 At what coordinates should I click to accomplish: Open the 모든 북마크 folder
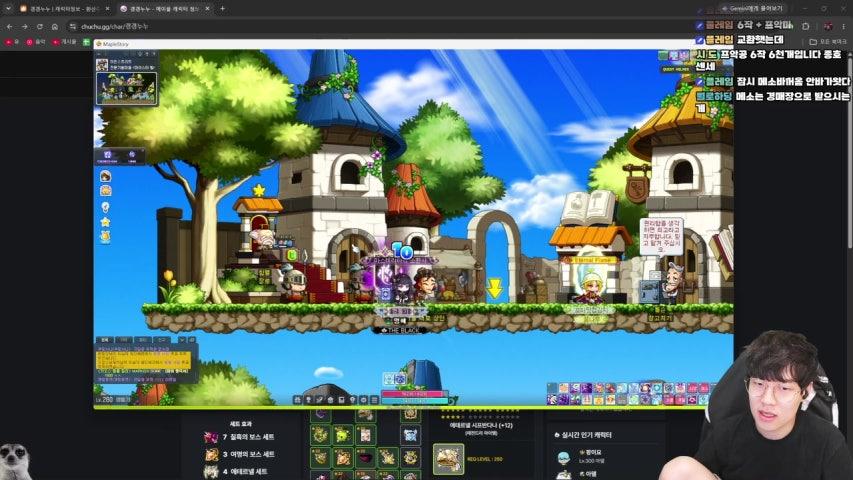click(x=828, y=42)
